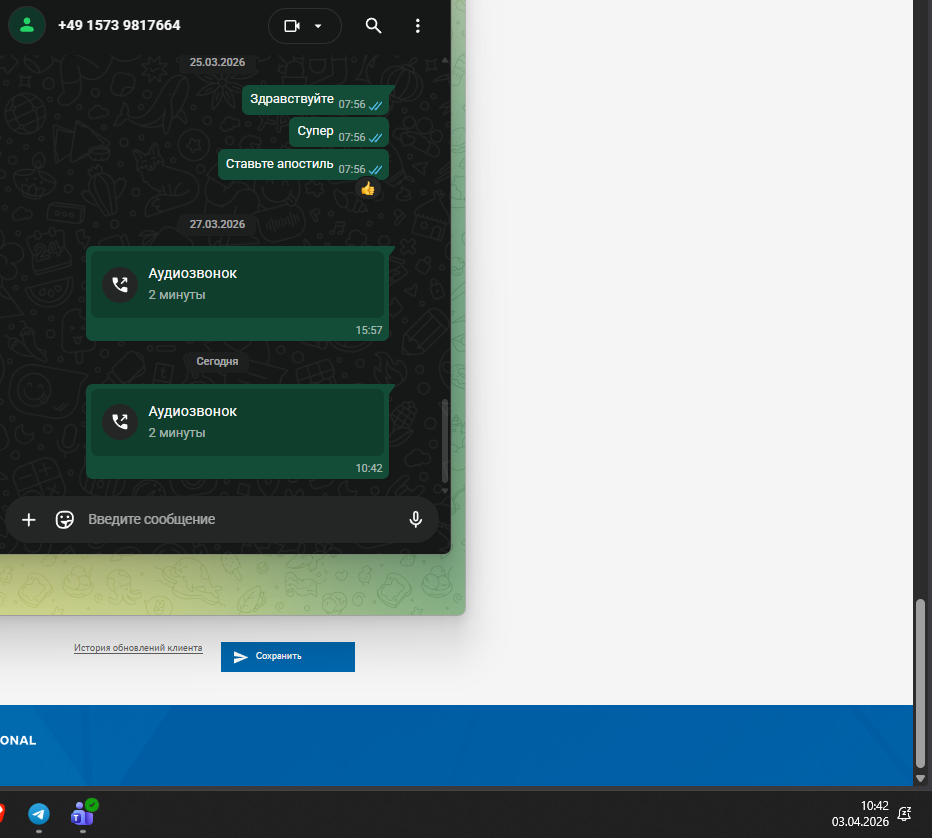Open the attachment plus menu
This screenshot has width=932, height=838.
tap(29, 519)
